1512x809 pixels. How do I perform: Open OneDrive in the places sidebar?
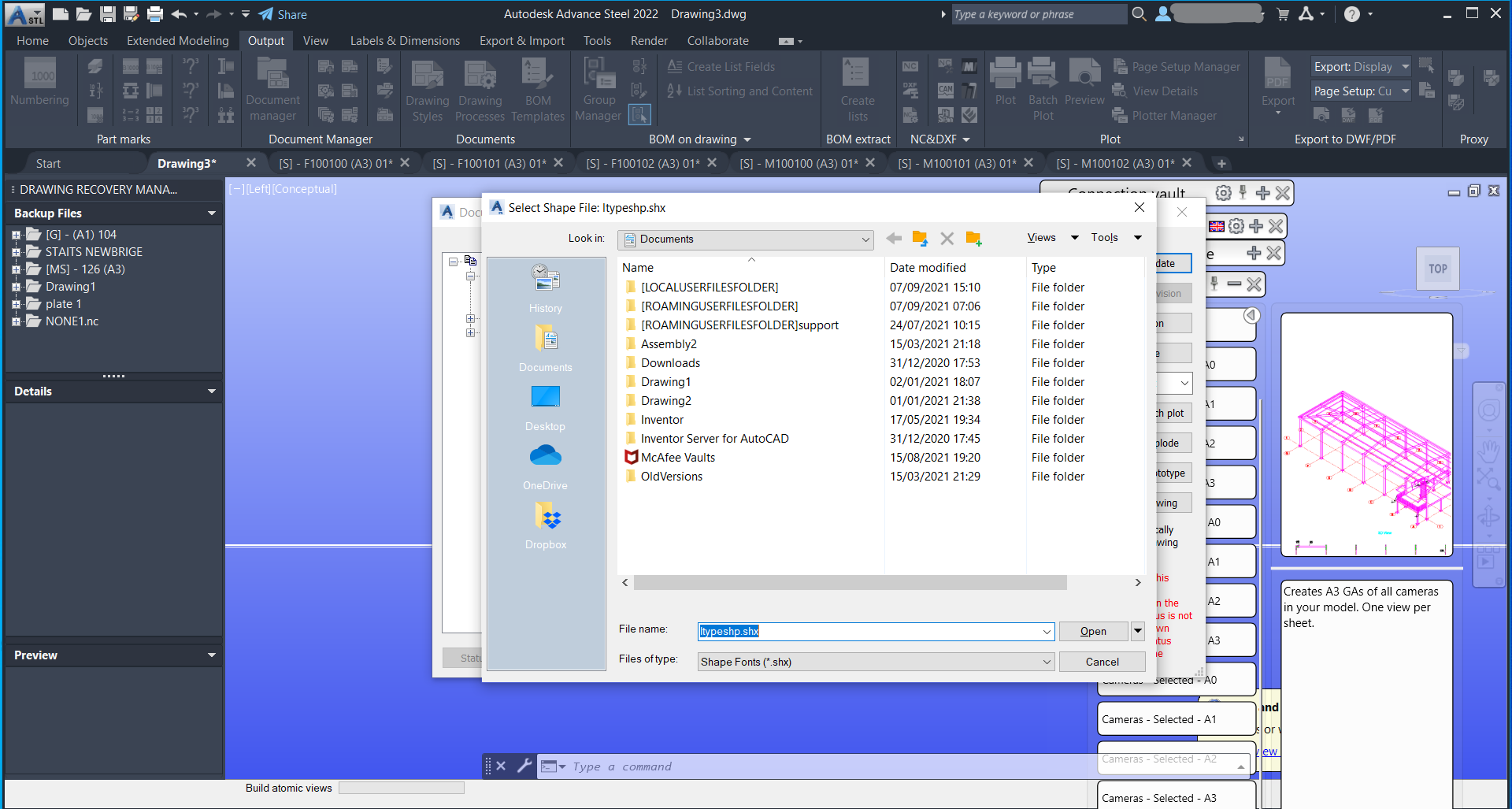click(x=546, y=466)
